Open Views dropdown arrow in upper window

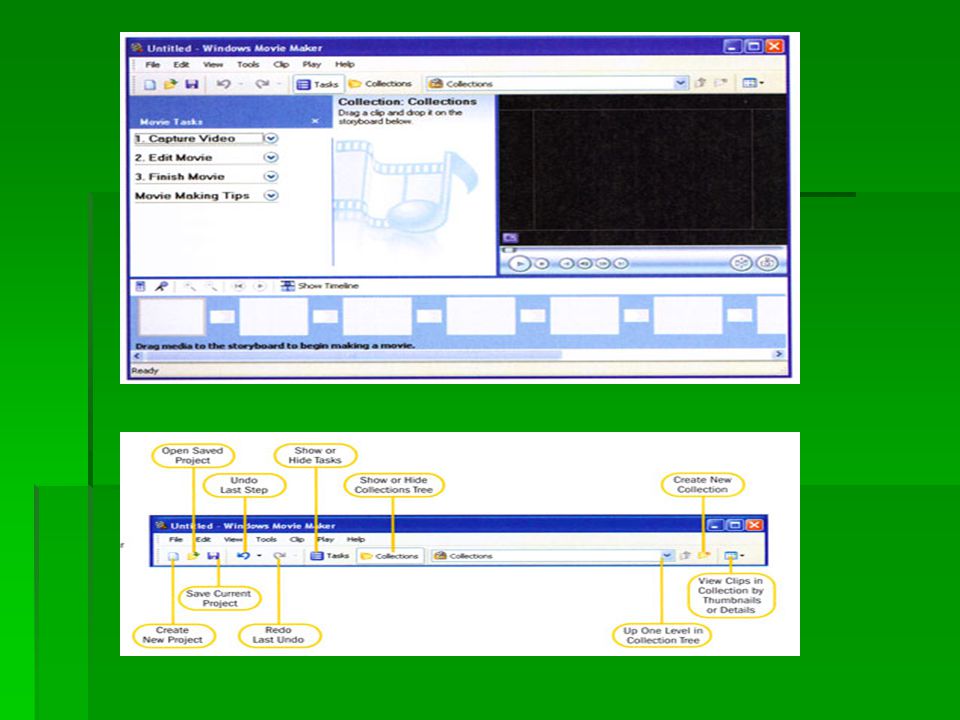pyautogui.click(x=762, y=83)
